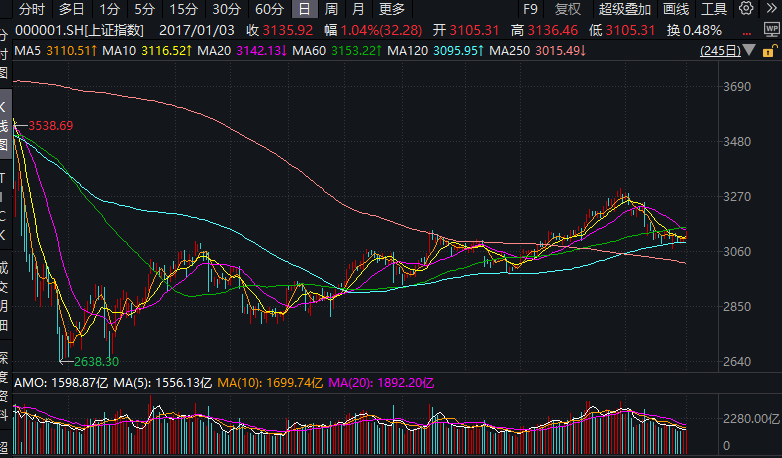This screenshot has width=782, height=458.
Task: Switch to 周 weekly period
Action: point(331,9)
